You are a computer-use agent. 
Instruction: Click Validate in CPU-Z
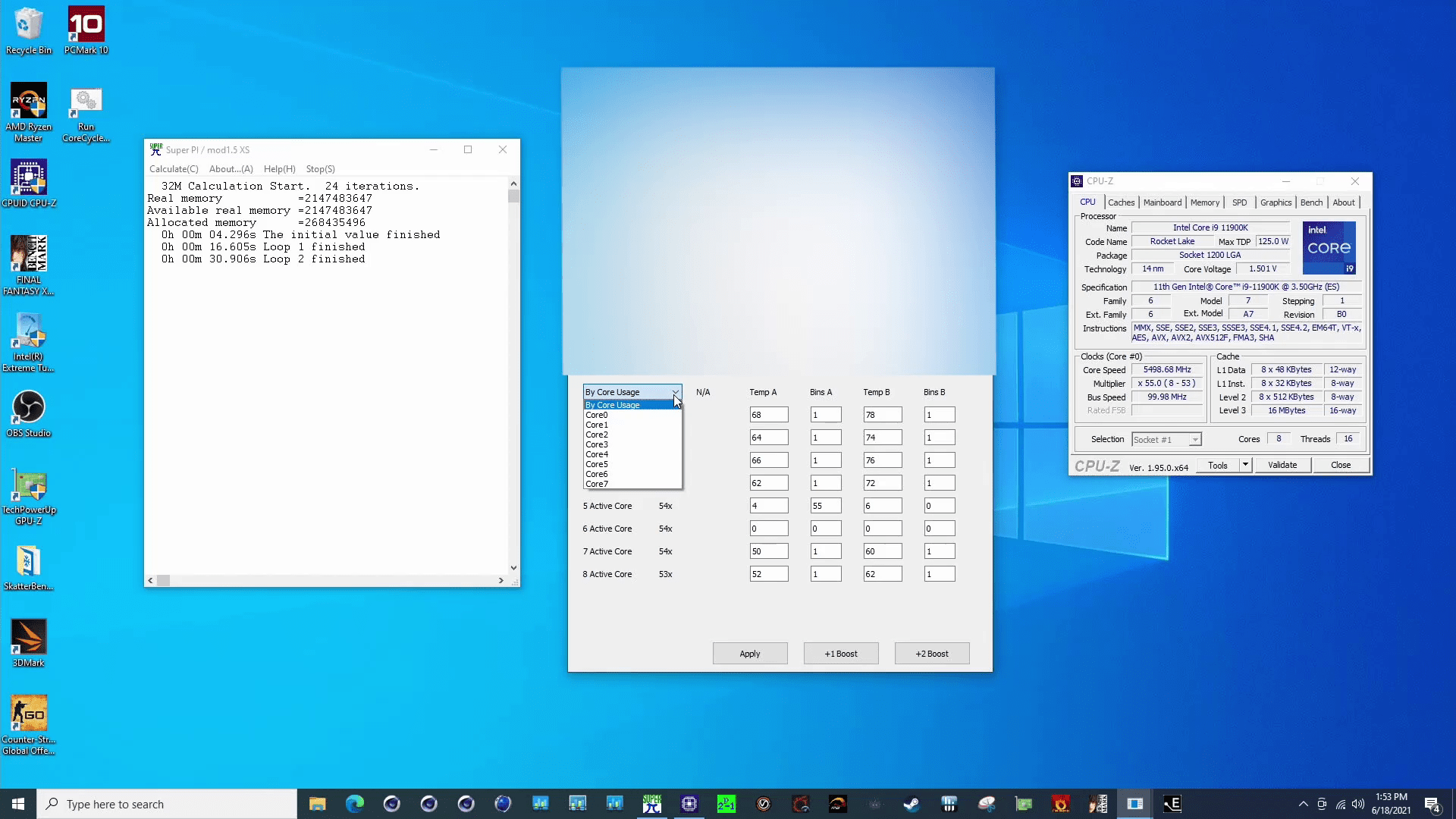1282,465
